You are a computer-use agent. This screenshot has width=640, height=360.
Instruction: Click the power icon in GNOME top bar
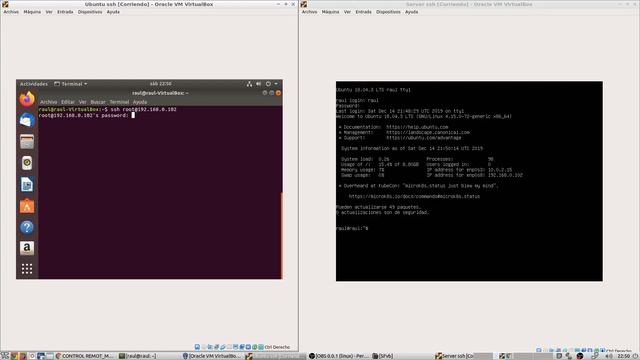pyautogui.click(x=268, y=84)
